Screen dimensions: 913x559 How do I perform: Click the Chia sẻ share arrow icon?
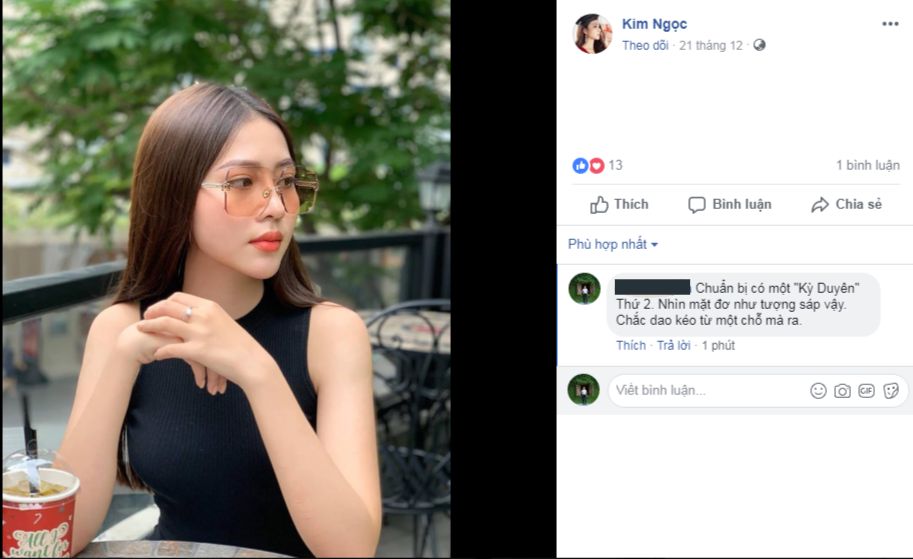coord(820,205)
